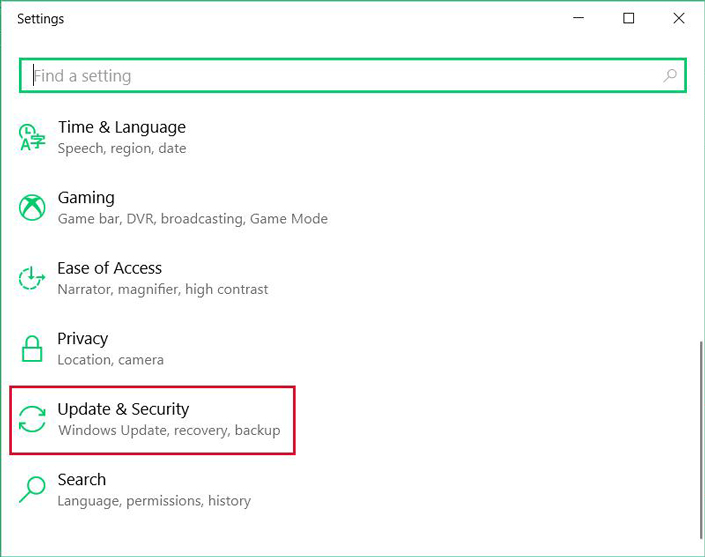This screenshot has width=705, height=557.
Task: Click 'Game bar, DVR, broadcasting, Game Mode' text
Action: click(193, 219)
